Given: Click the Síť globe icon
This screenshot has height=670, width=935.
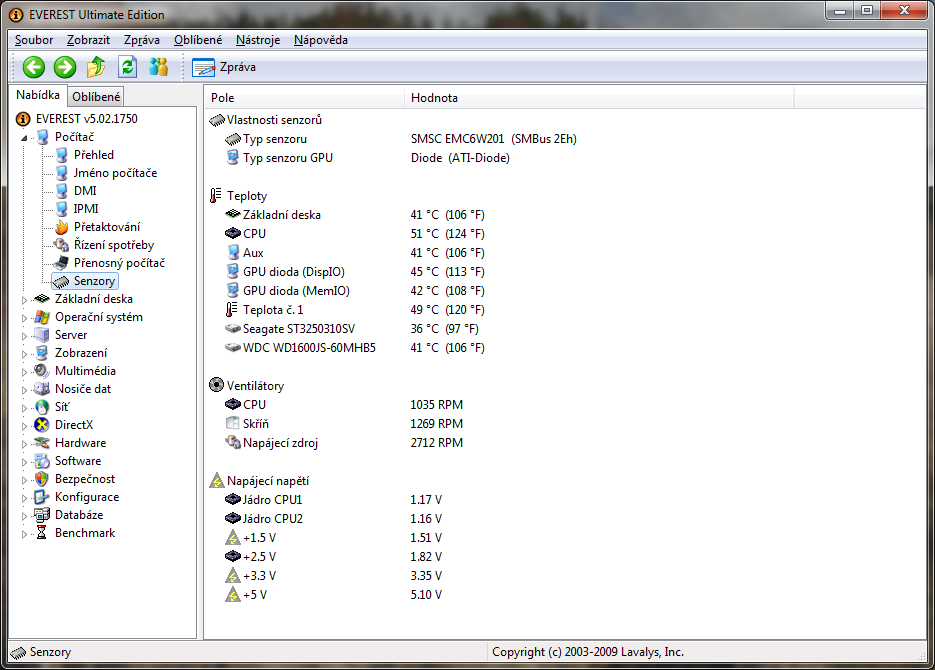Looking at the screenshot, I should (x=42, y=407).
